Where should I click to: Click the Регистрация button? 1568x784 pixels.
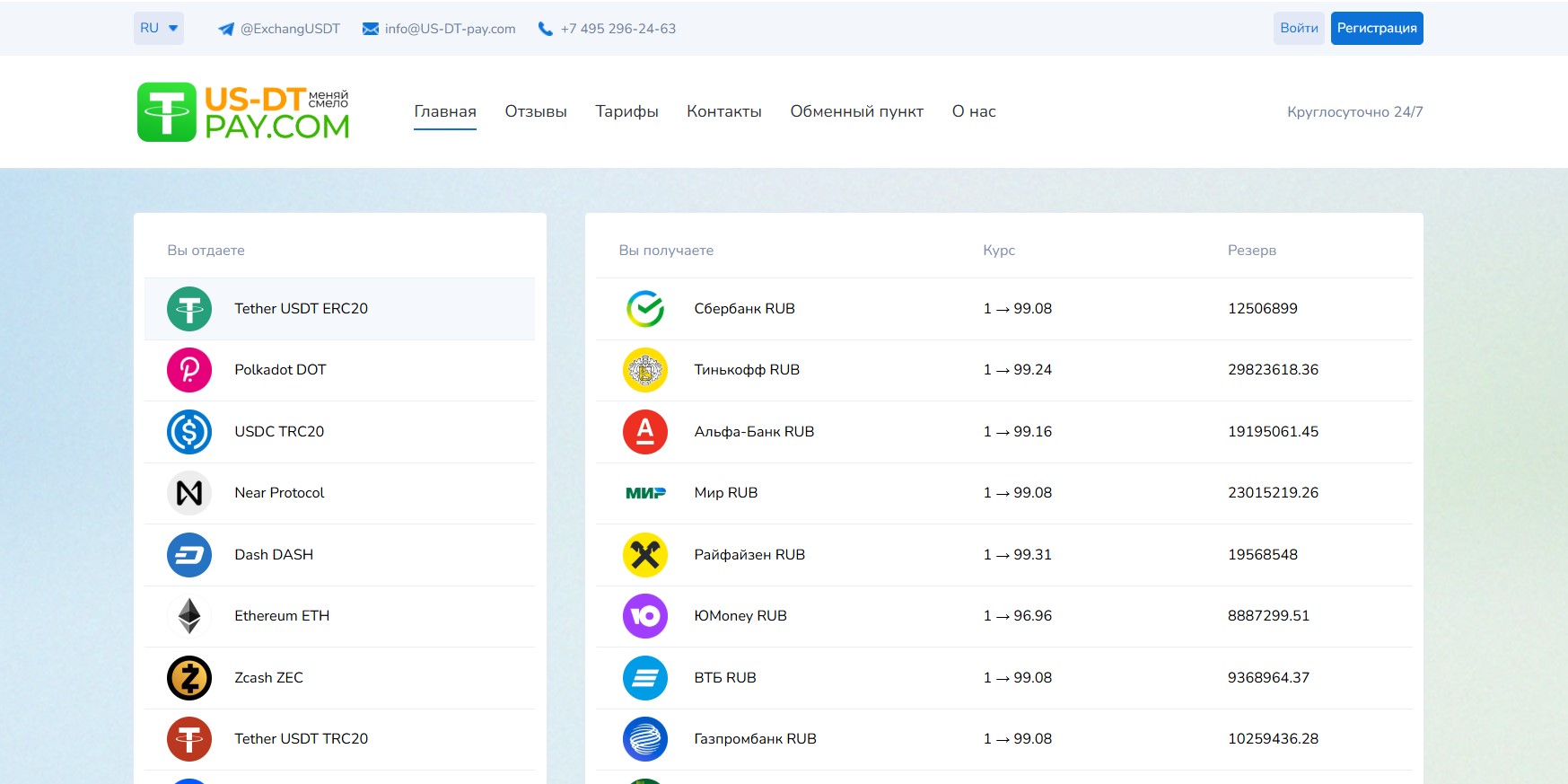pyautogui.click(x=1377, y=28)
